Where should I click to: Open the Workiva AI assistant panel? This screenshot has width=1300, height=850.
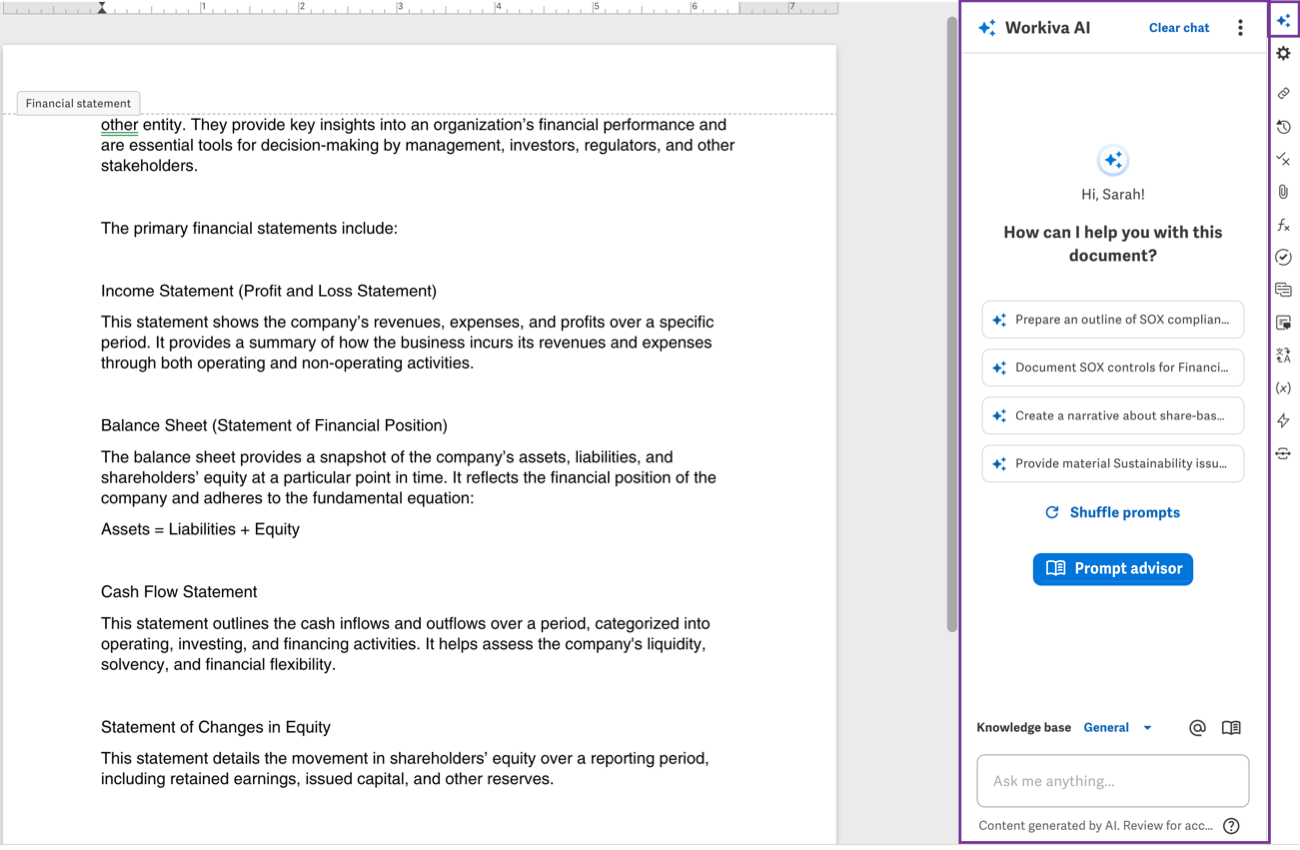(x=1283, y=19)
